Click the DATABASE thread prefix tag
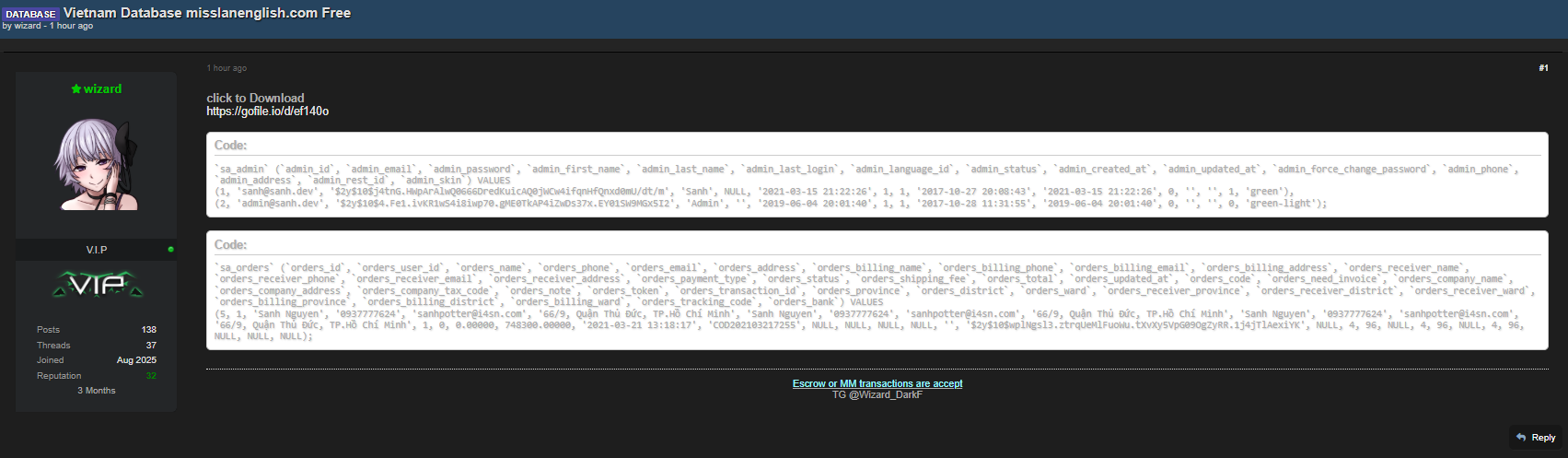 point(30,14)
